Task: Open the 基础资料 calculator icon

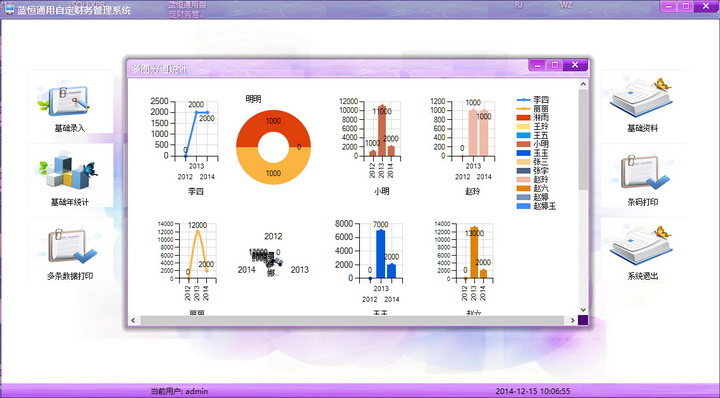Action: (641, 101)
